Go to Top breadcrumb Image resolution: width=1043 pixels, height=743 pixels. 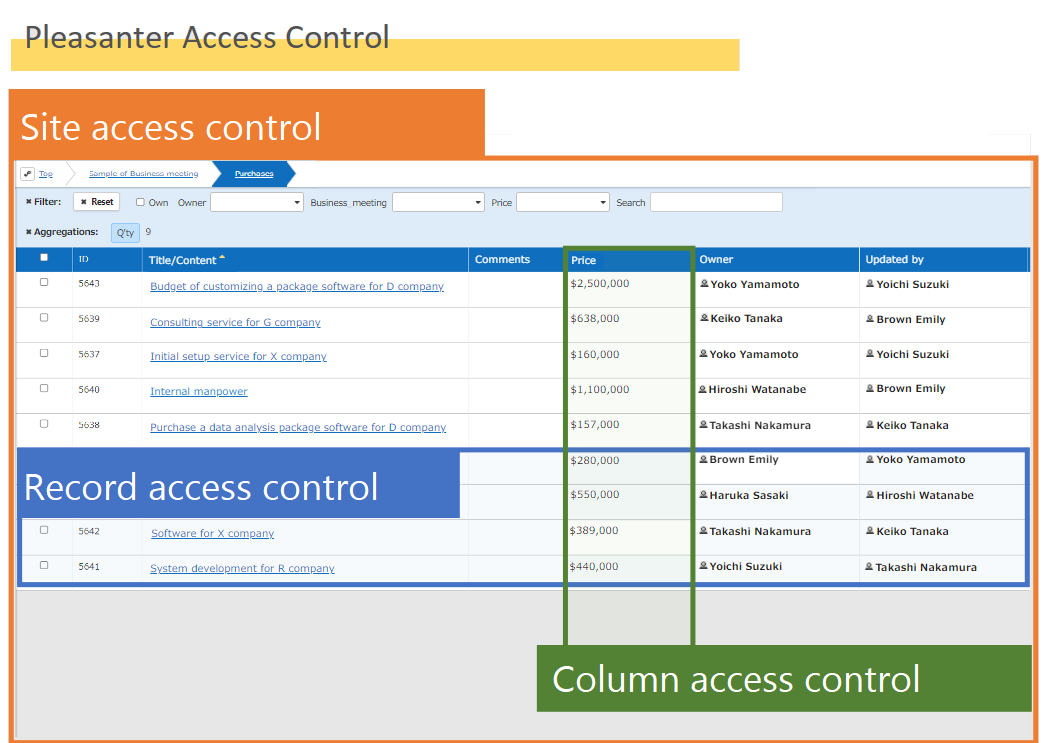pyautogui.click(x=45, y=174)
